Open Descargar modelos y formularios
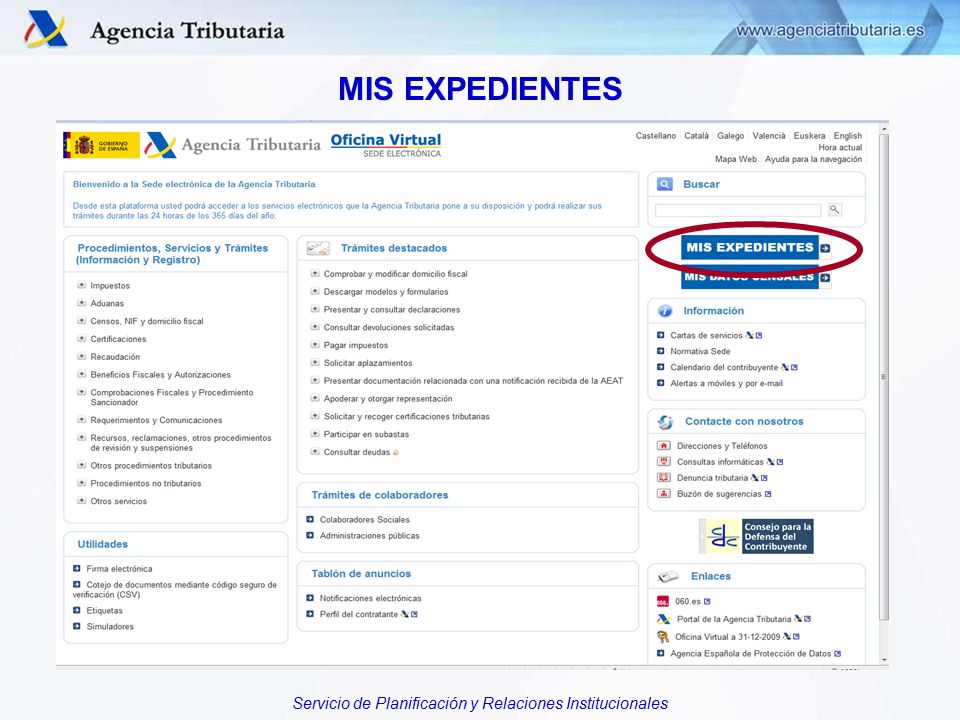Screen dimensions: 960x720 (386, 291)
